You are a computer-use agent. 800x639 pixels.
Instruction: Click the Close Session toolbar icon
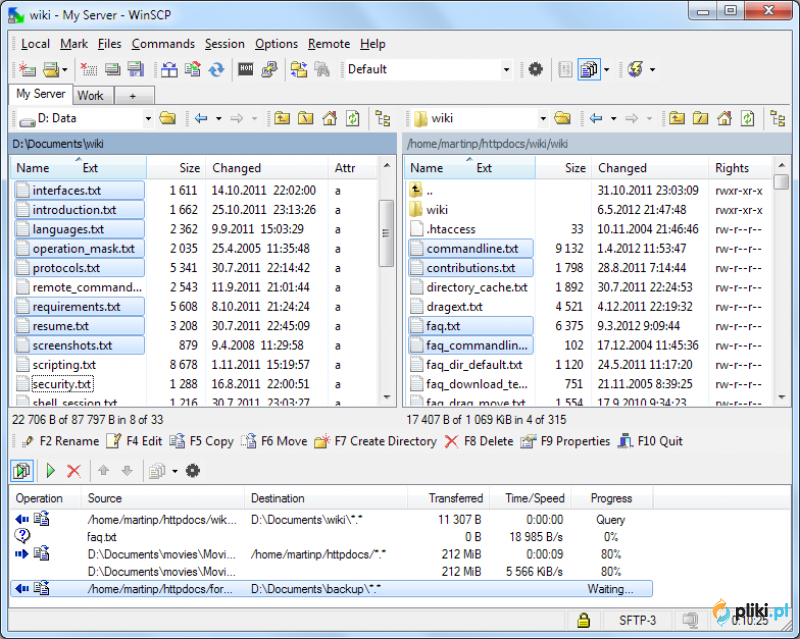89,69
